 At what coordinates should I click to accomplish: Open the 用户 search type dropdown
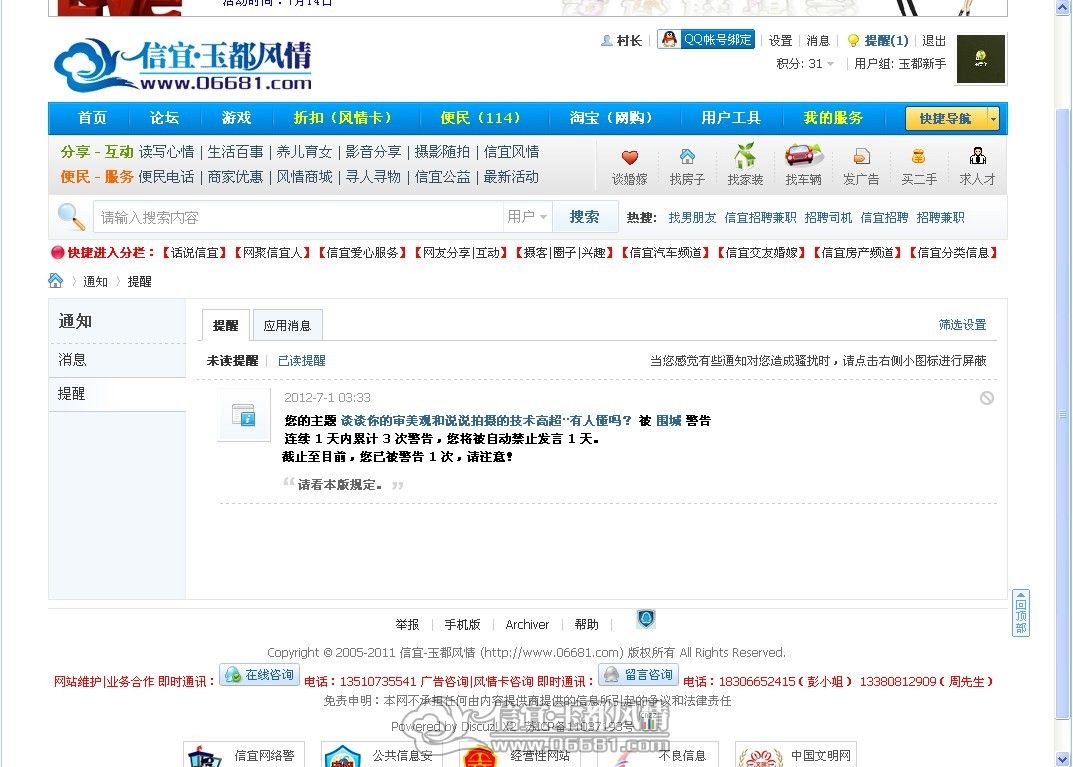[x=527, y=217]
